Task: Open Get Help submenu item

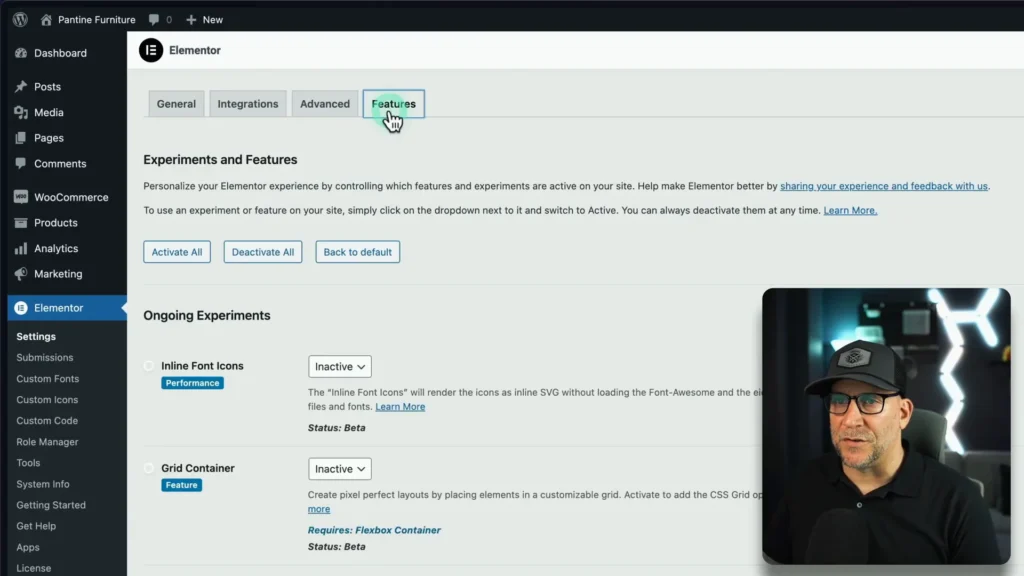Action: [36, 526]
